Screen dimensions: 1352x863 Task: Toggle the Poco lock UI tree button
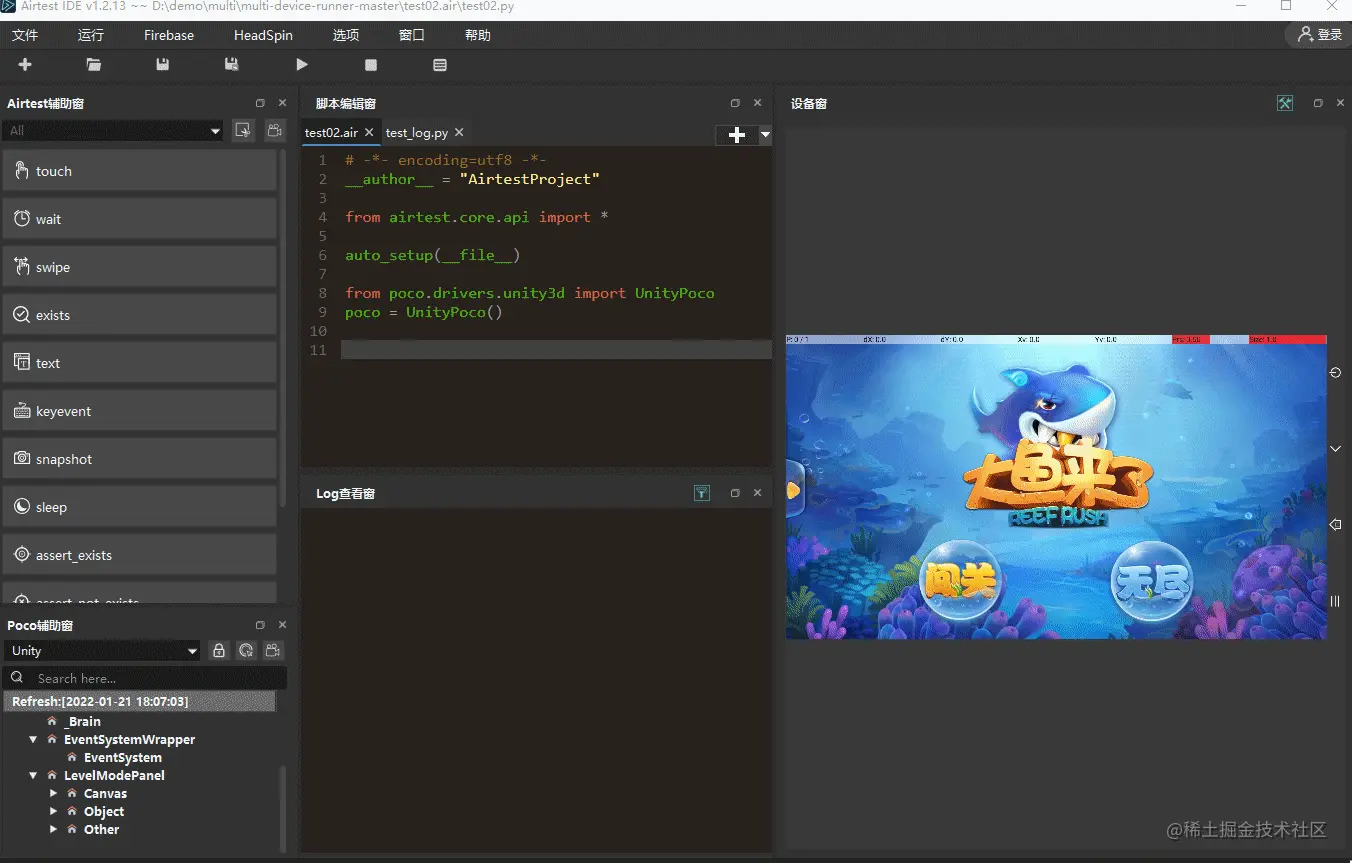(x=219, y=651)
